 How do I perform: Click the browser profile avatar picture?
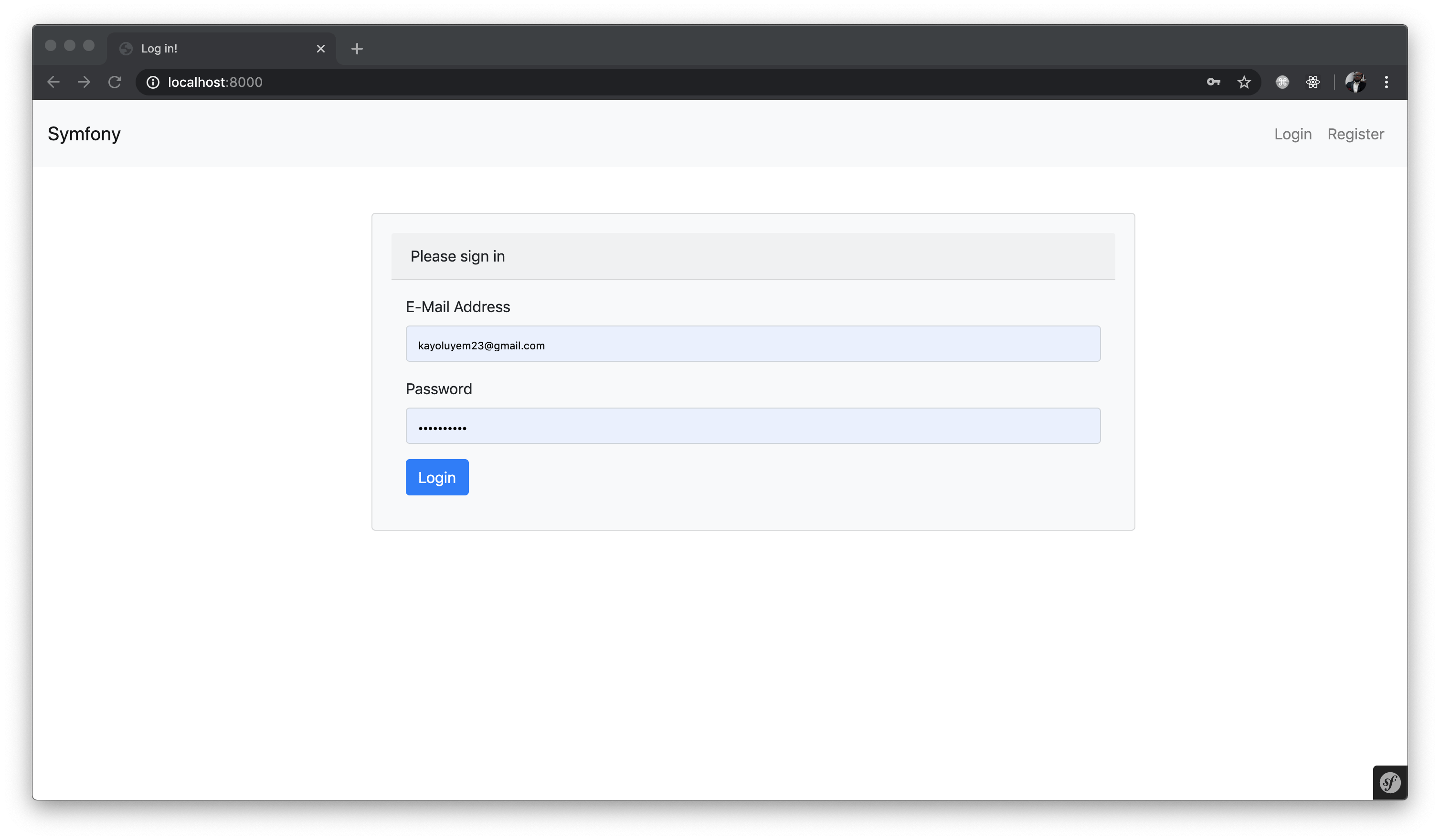[1355, 82]
